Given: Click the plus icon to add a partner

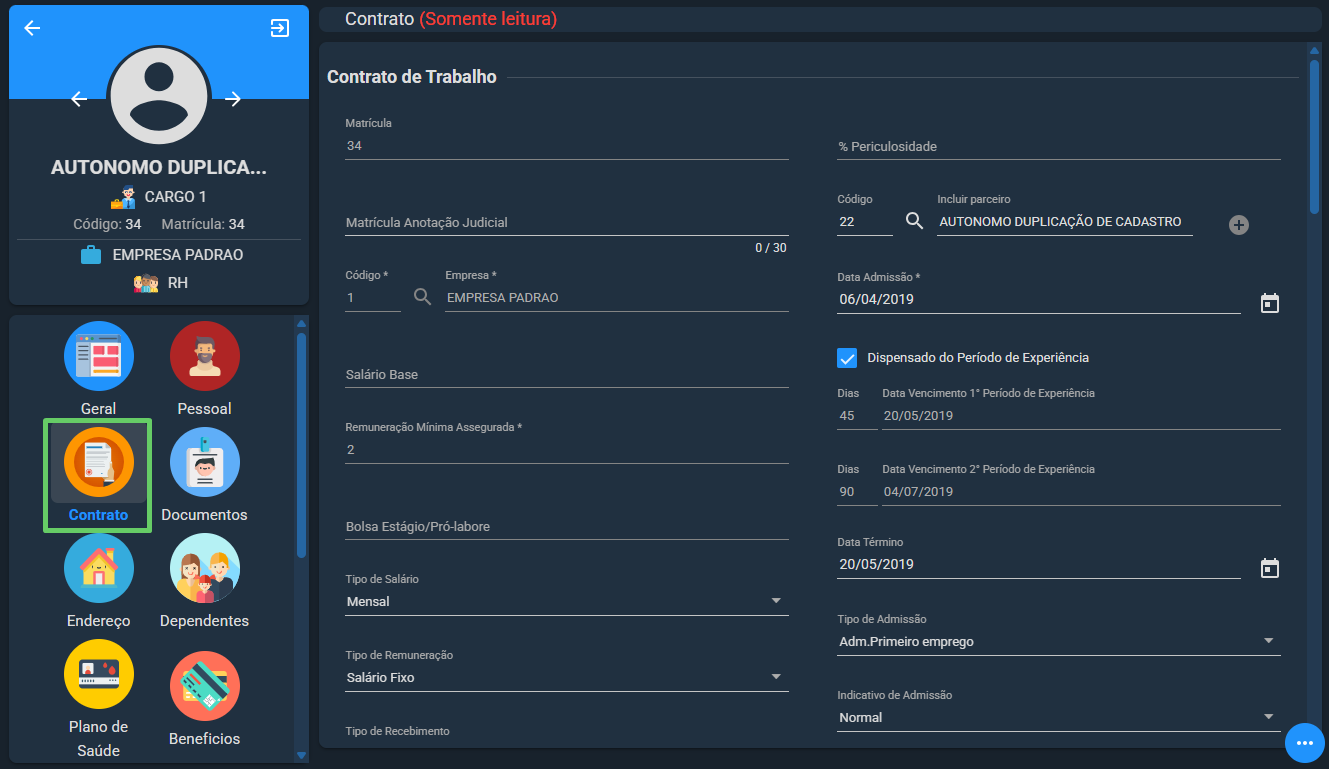Looking at the screenshot, I should coord(1239,225).
